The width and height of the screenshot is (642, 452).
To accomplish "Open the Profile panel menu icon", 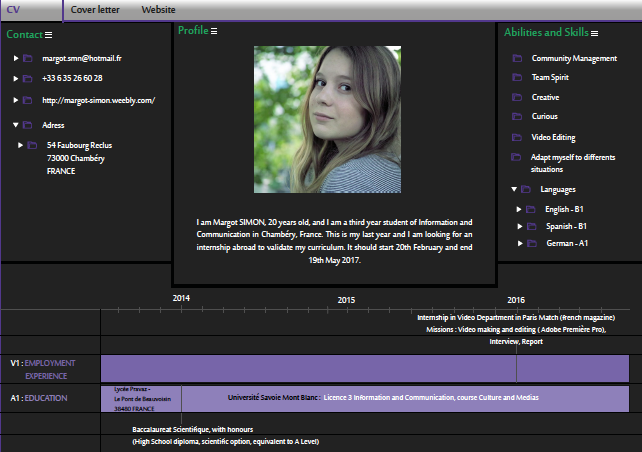I will tap(214, 31).
